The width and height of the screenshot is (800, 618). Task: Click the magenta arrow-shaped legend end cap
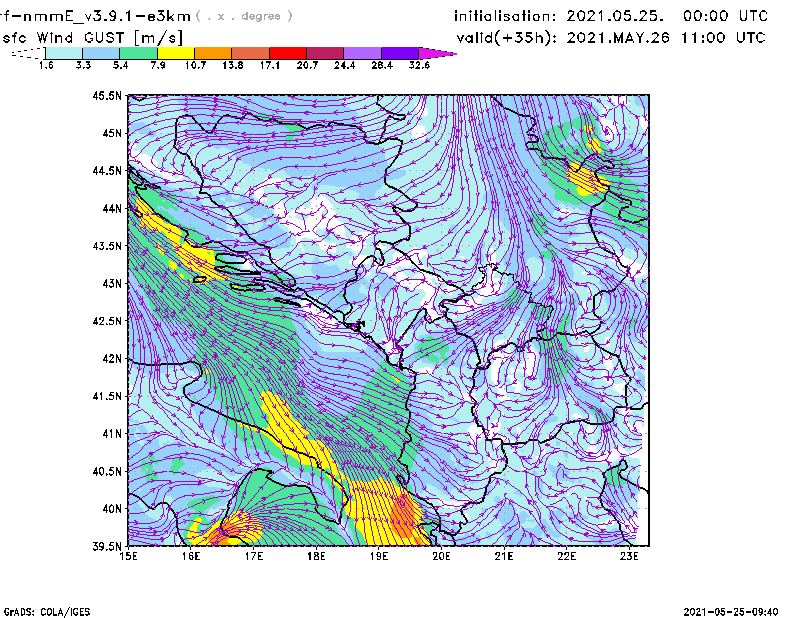437,53
